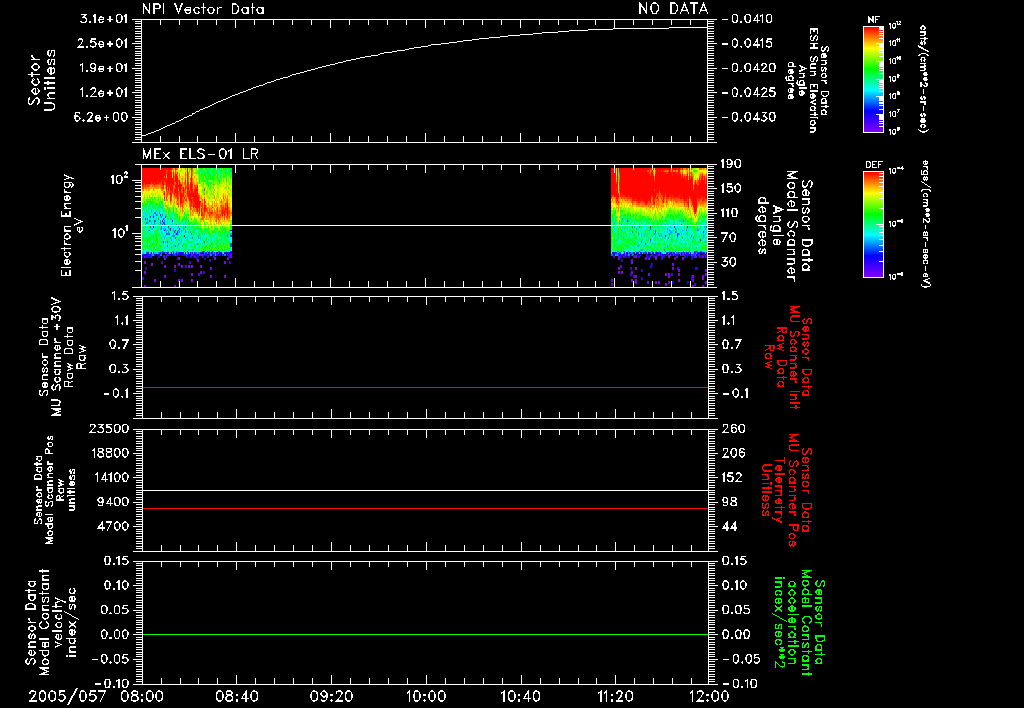Click the green constant velocity line
1024x708 pixels.
[x=425, y=634]
